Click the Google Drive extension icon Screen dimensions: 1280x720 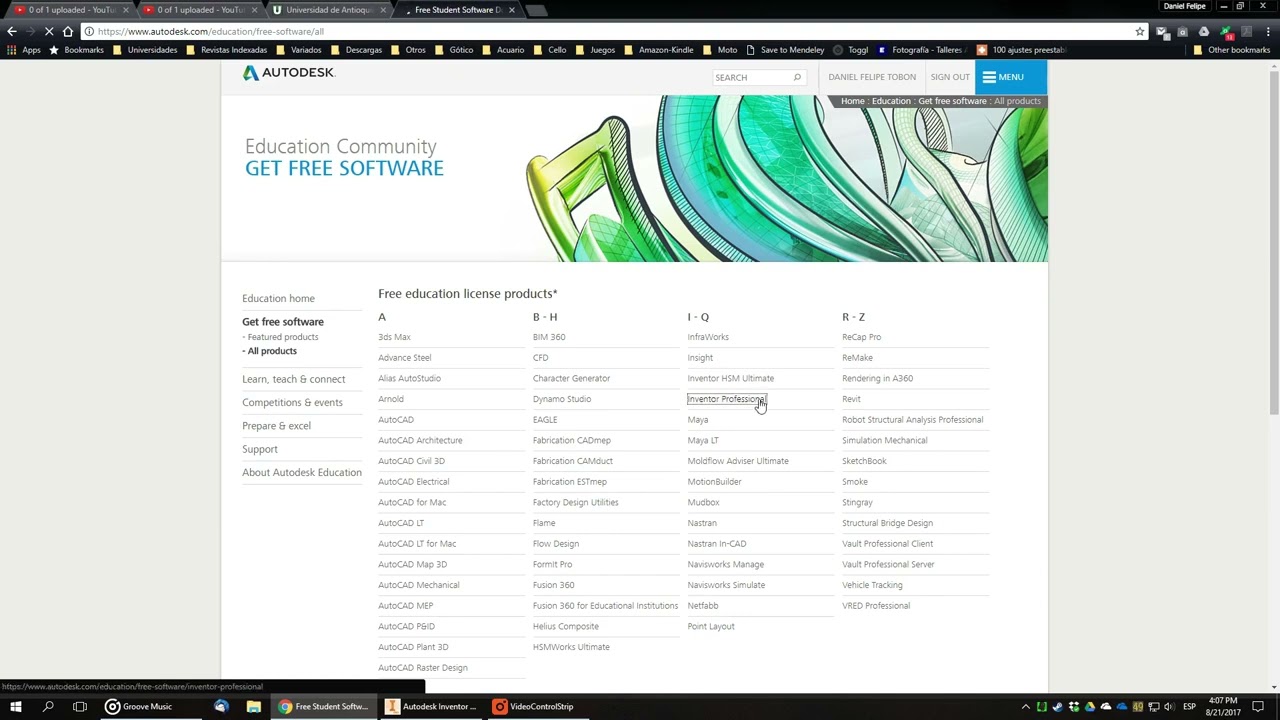pyautogui.click(x=1203, y=31)
